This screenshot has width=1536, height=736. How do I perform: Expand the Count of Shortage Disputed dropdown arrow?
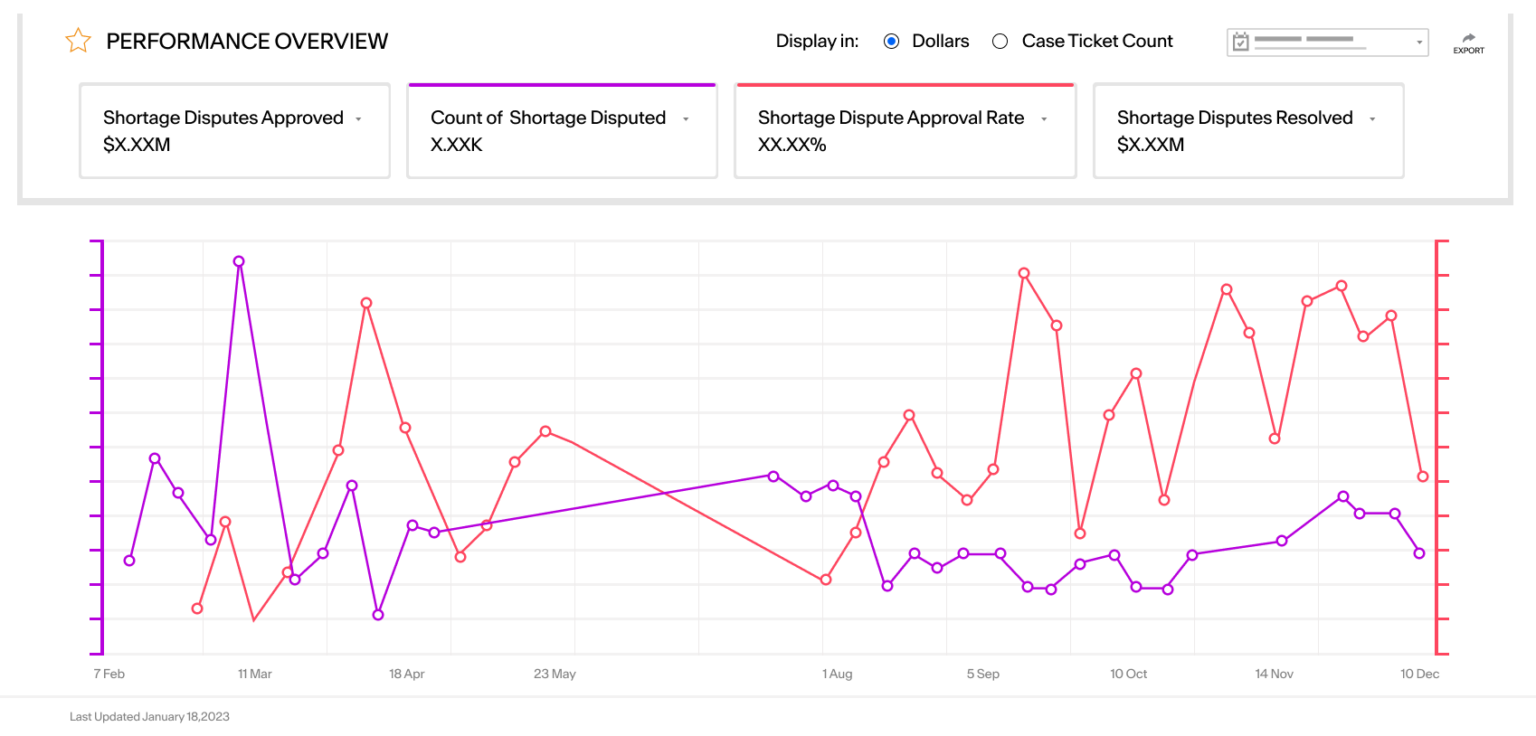coord(686,119)
